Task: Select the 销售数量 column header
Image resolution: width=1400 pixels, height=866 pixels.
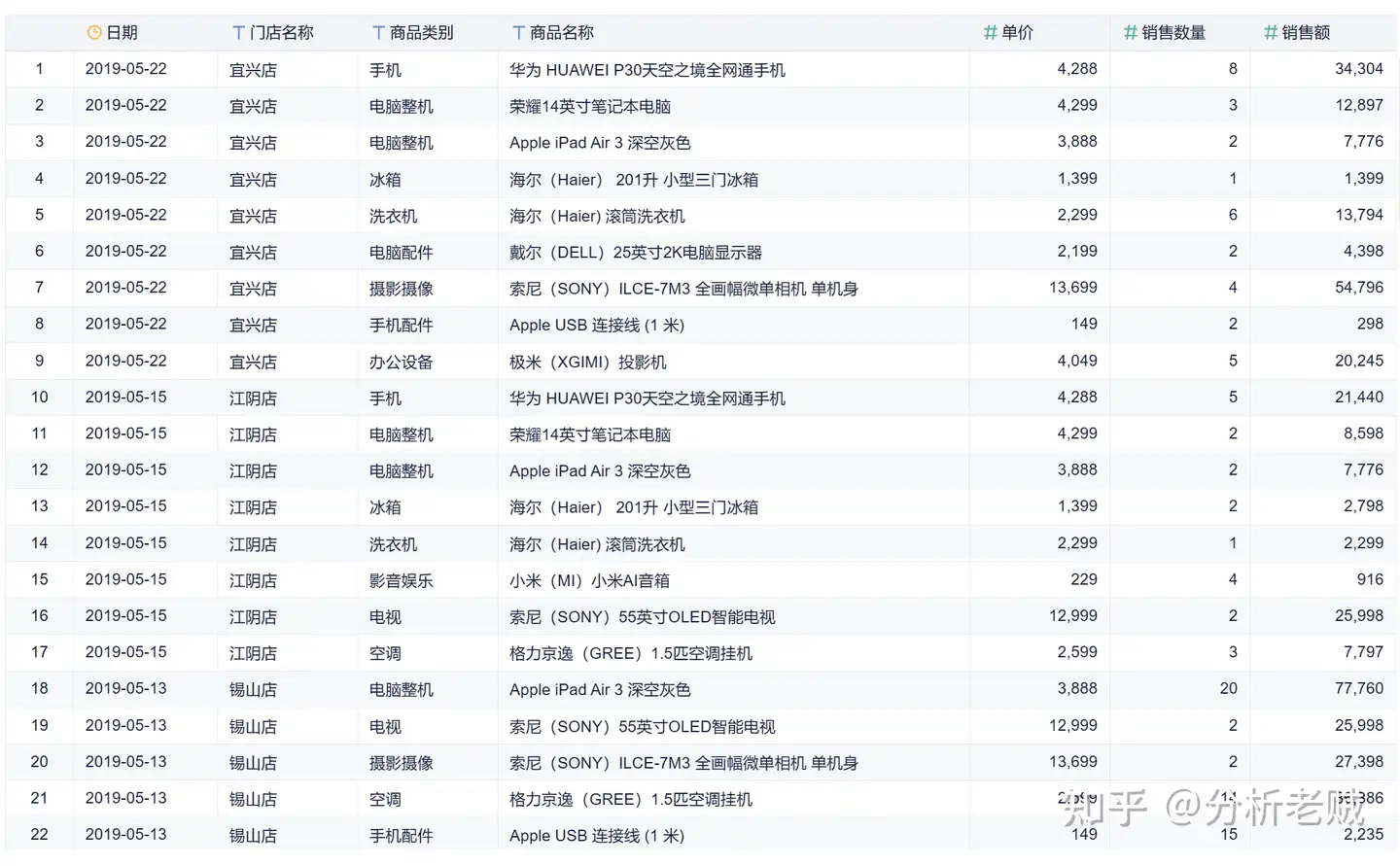Action: pos(1179,33)
